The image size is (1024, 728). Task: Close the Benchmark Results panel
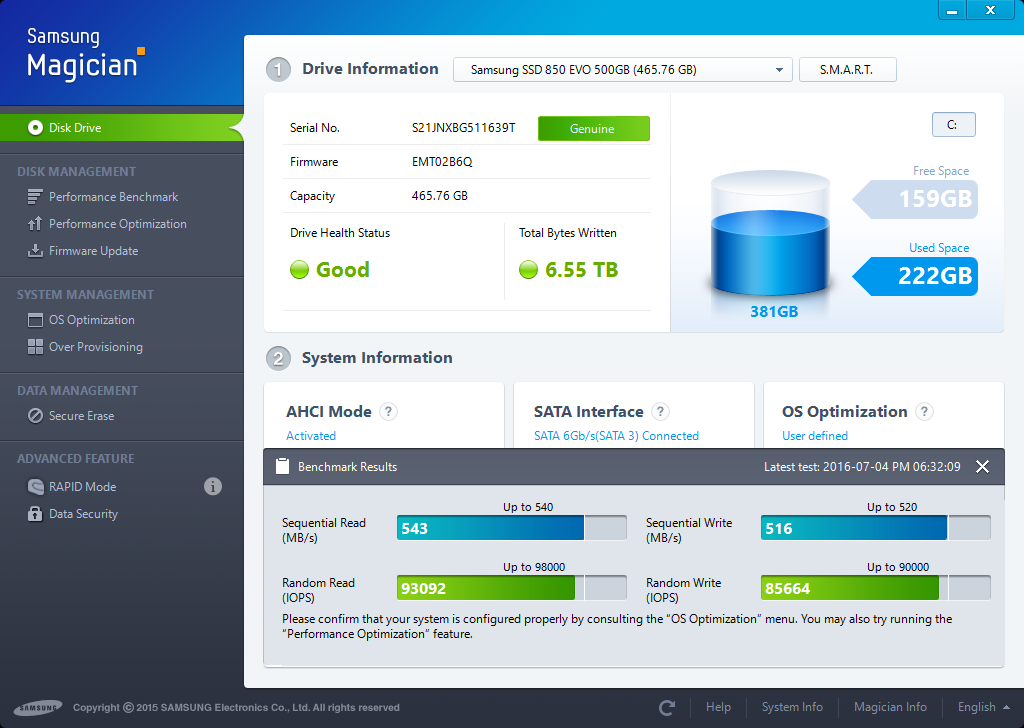(x=982, y=467)
